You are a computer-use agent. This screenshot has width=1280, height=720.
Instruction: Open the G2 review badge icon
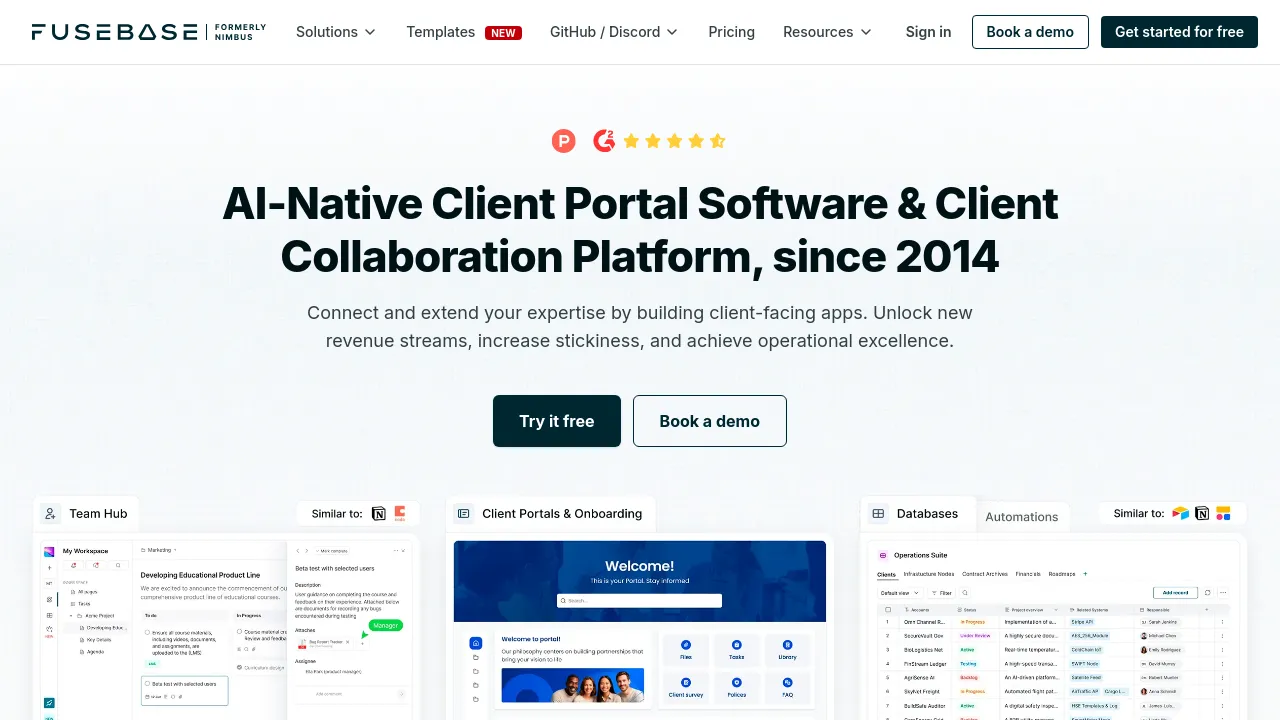[604, 141]
